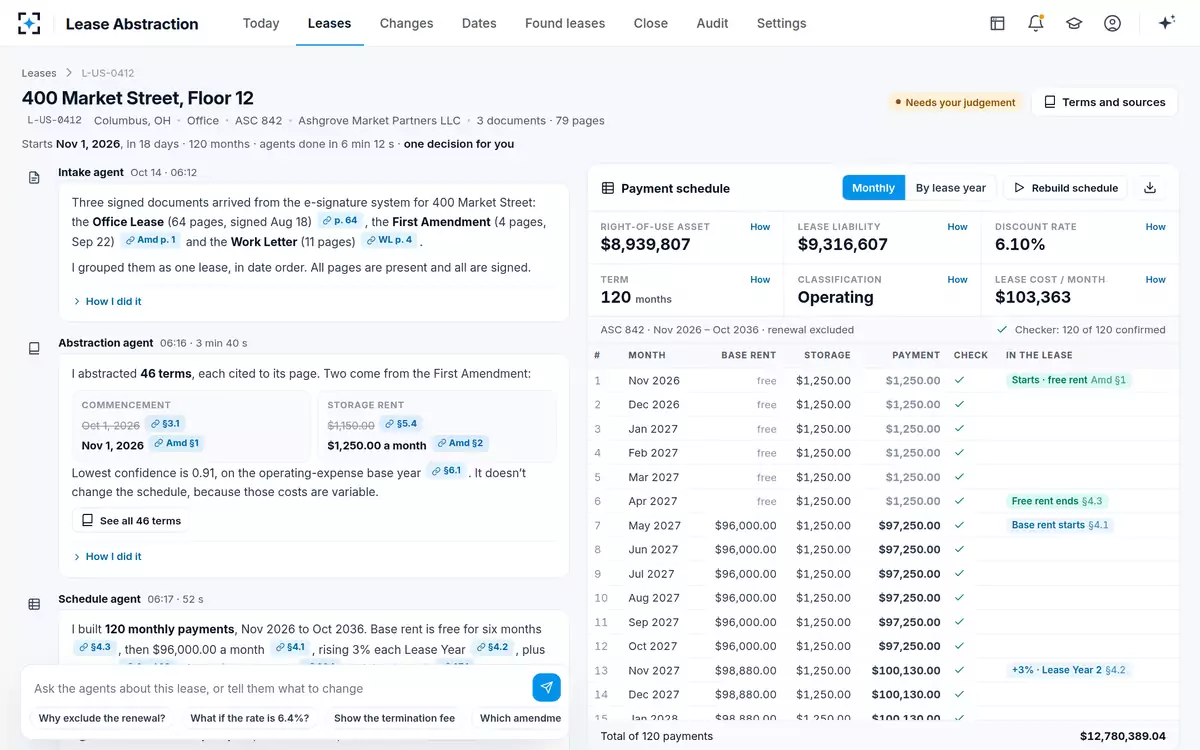
Task: Open the Changes tab
Action: click(x=407, y=23)
